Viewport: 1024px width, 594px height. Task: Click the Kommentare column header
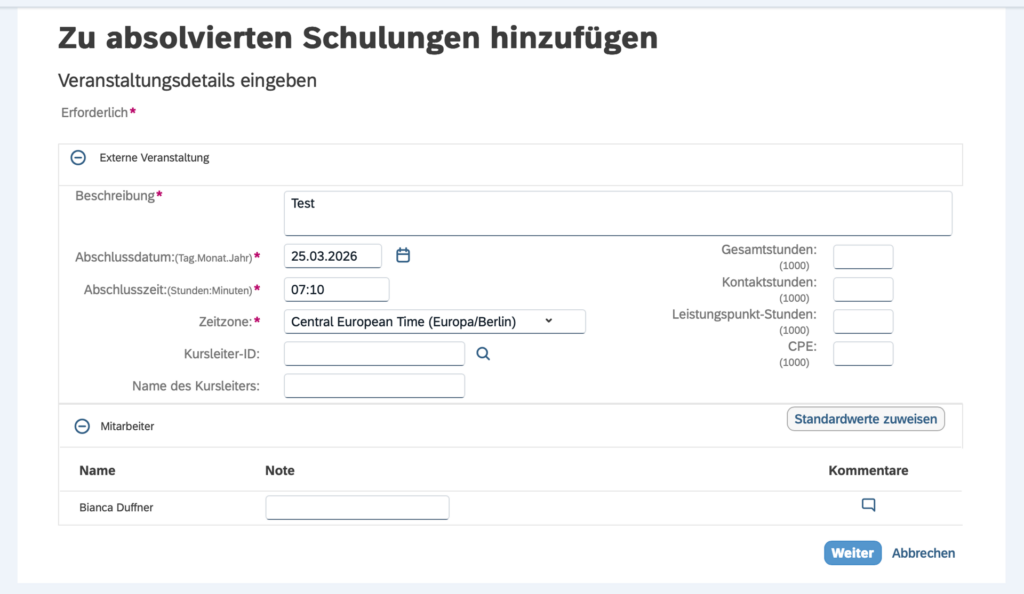pyautogui.click(x=868, y=470)
